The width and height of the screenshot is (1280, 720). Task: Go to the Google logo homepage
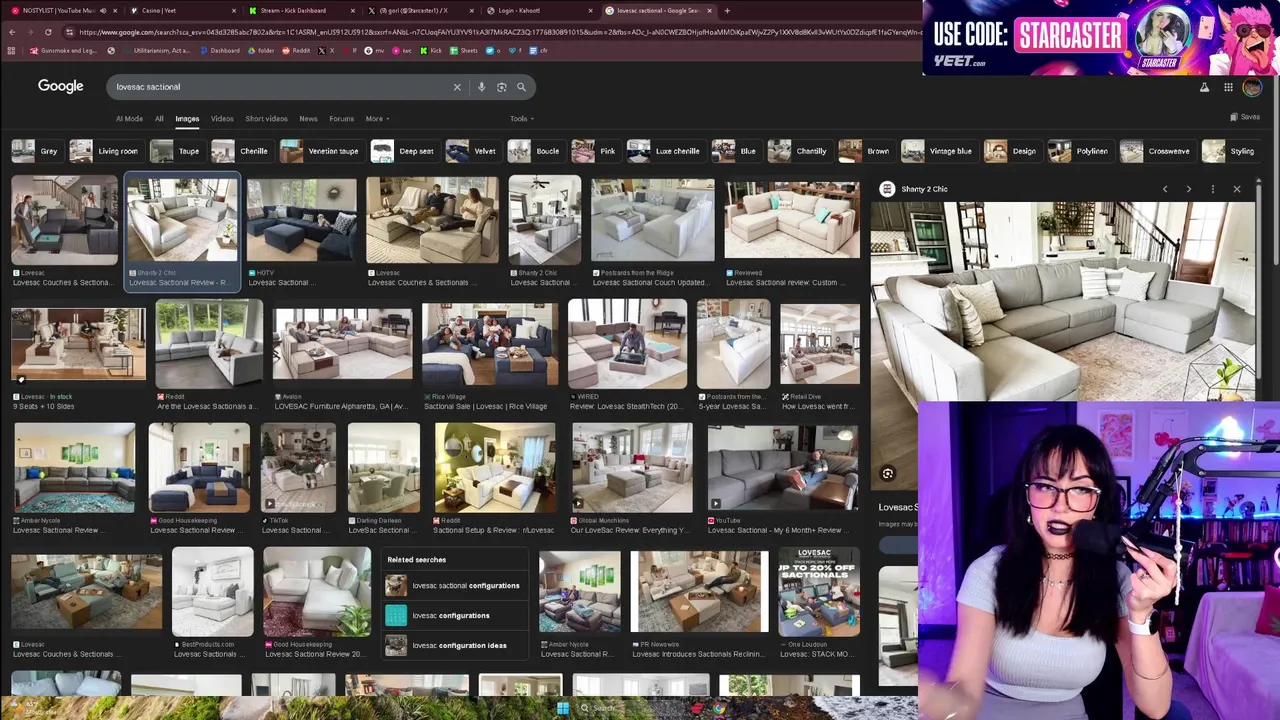point(61,86)
